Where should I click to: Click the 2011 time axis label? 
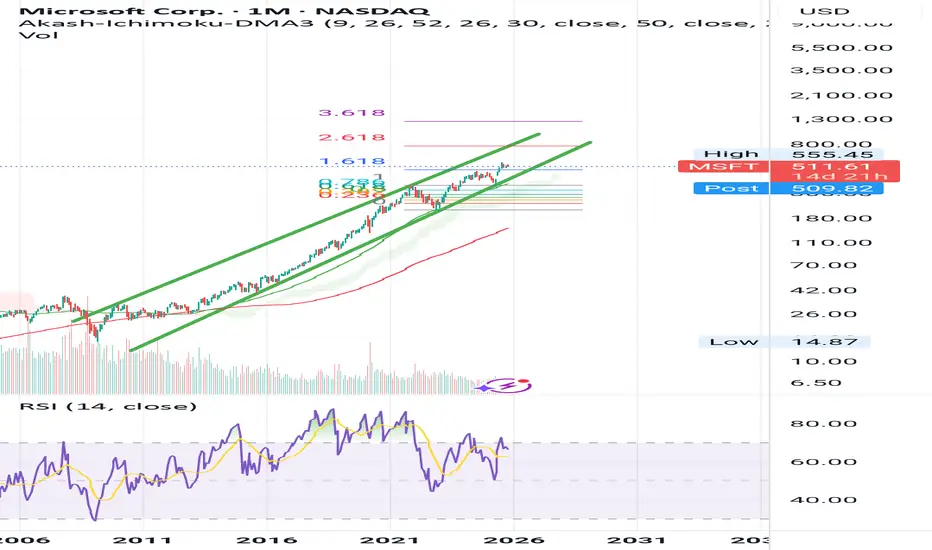pyautogui.click(x=142, y=540)
